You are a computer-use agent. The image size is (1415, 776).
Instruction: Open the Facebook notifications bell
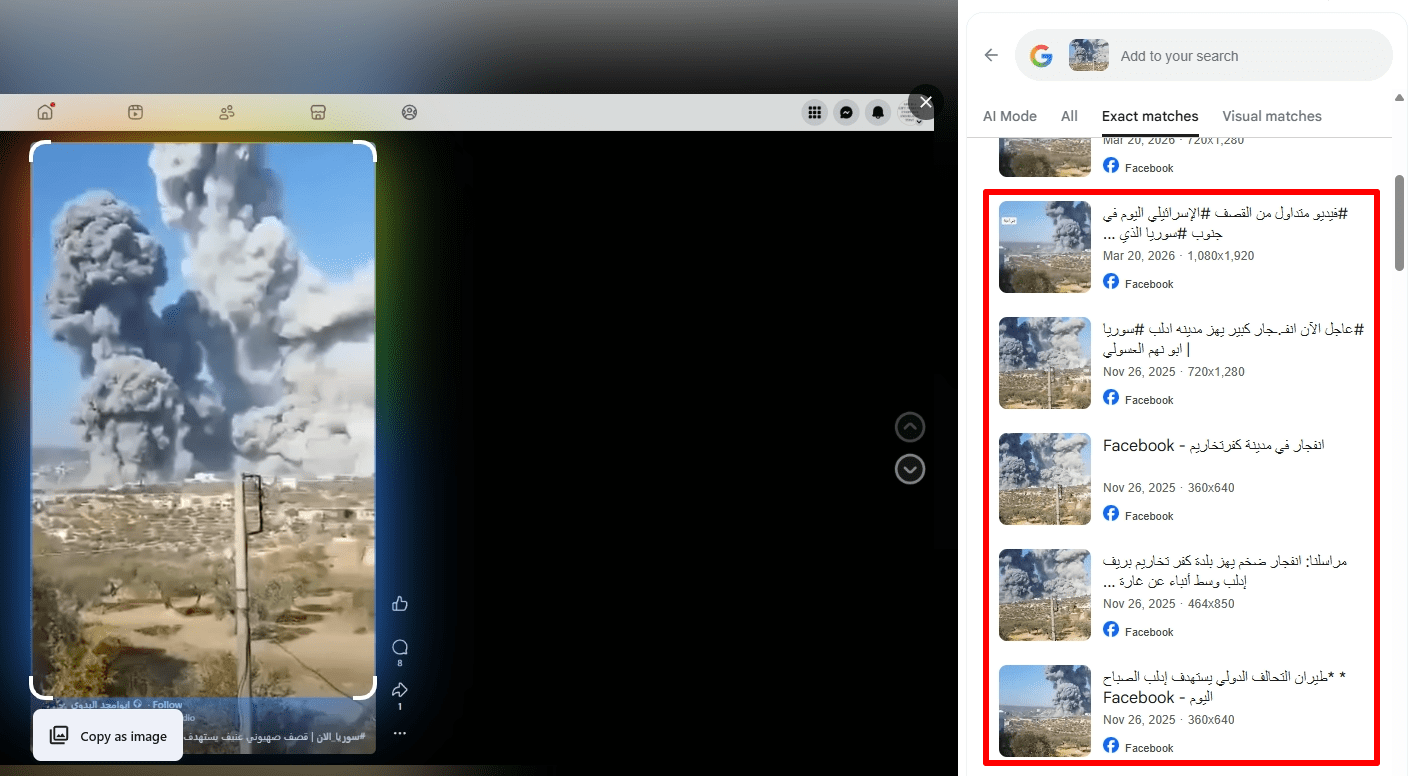click(878, 113)
